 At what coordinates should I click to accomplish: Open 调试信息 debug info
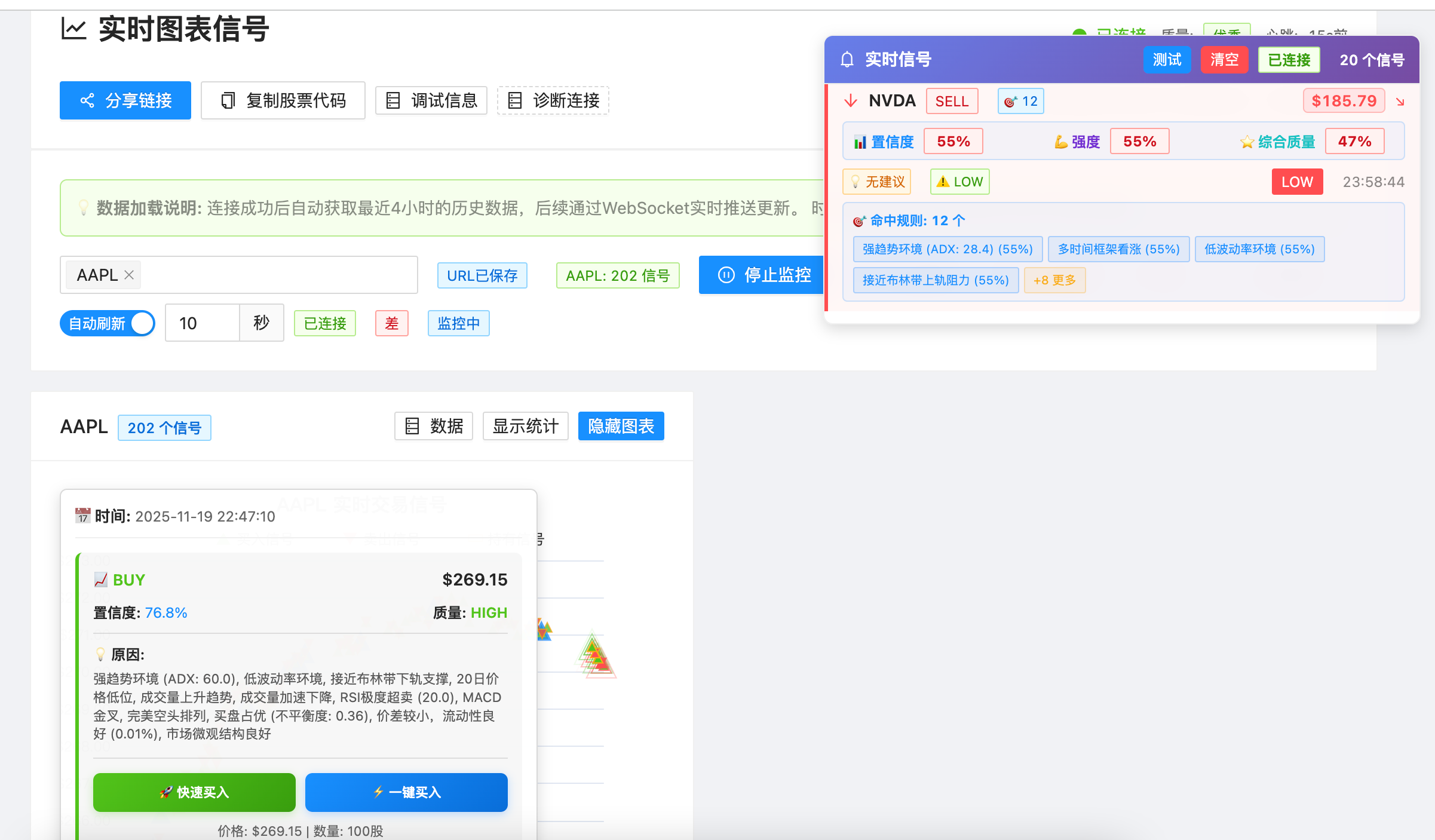[x=431, y=100]
